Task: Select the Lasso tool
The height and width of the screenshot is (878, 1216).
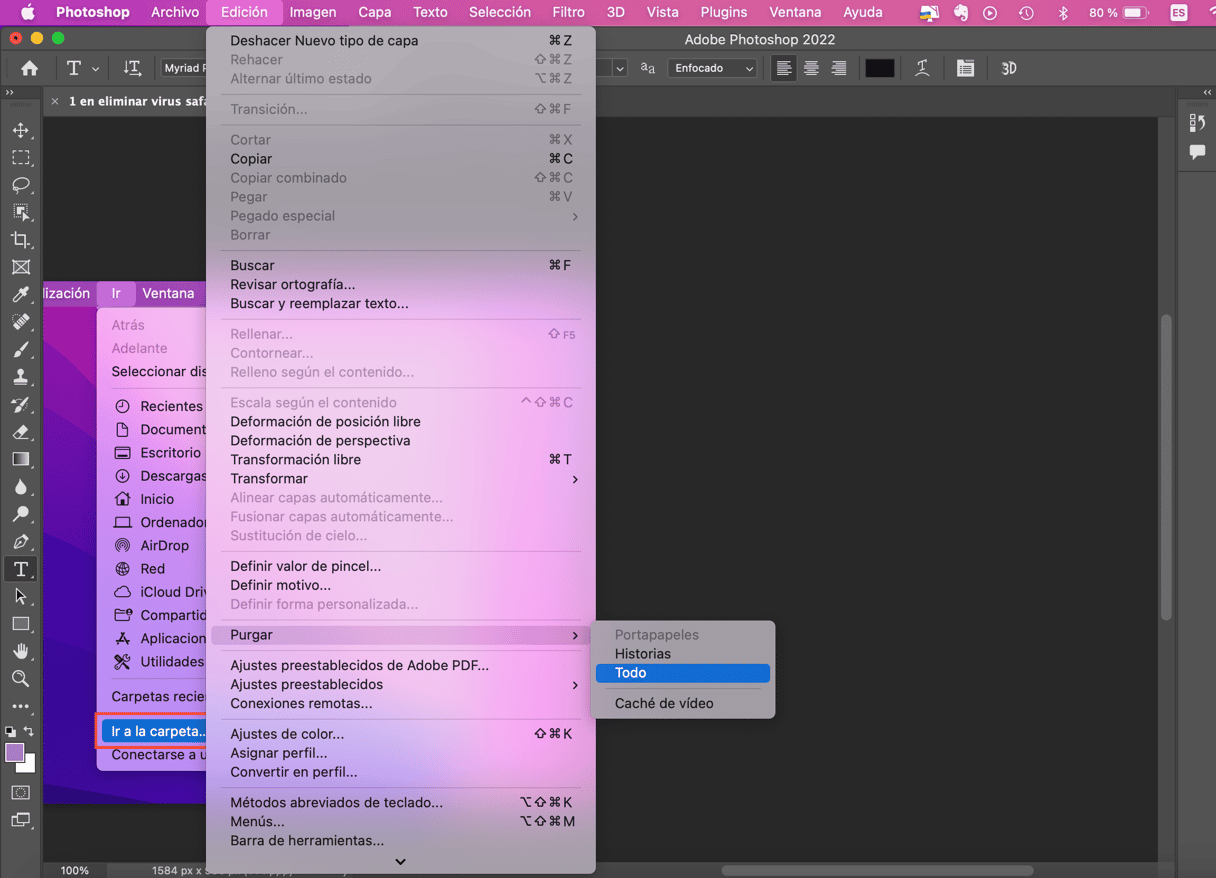Action: point(20,185)
